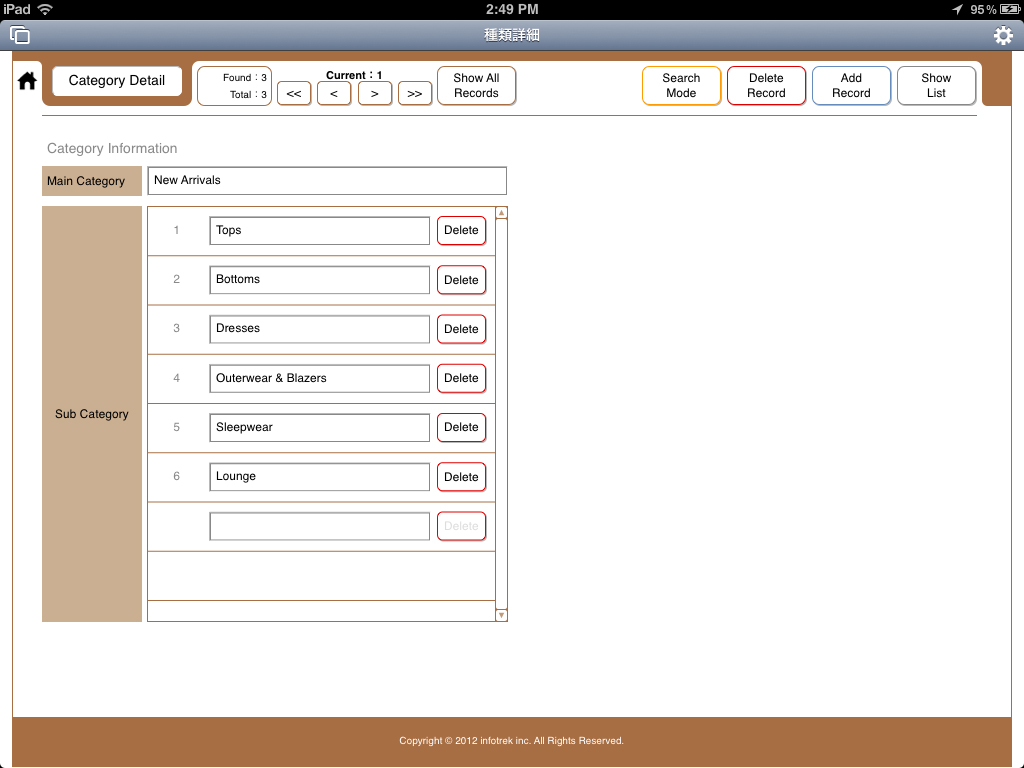This screenshot has height=768, width=1024.
Task: Jump to first record with << button
Action: [293, 94]
